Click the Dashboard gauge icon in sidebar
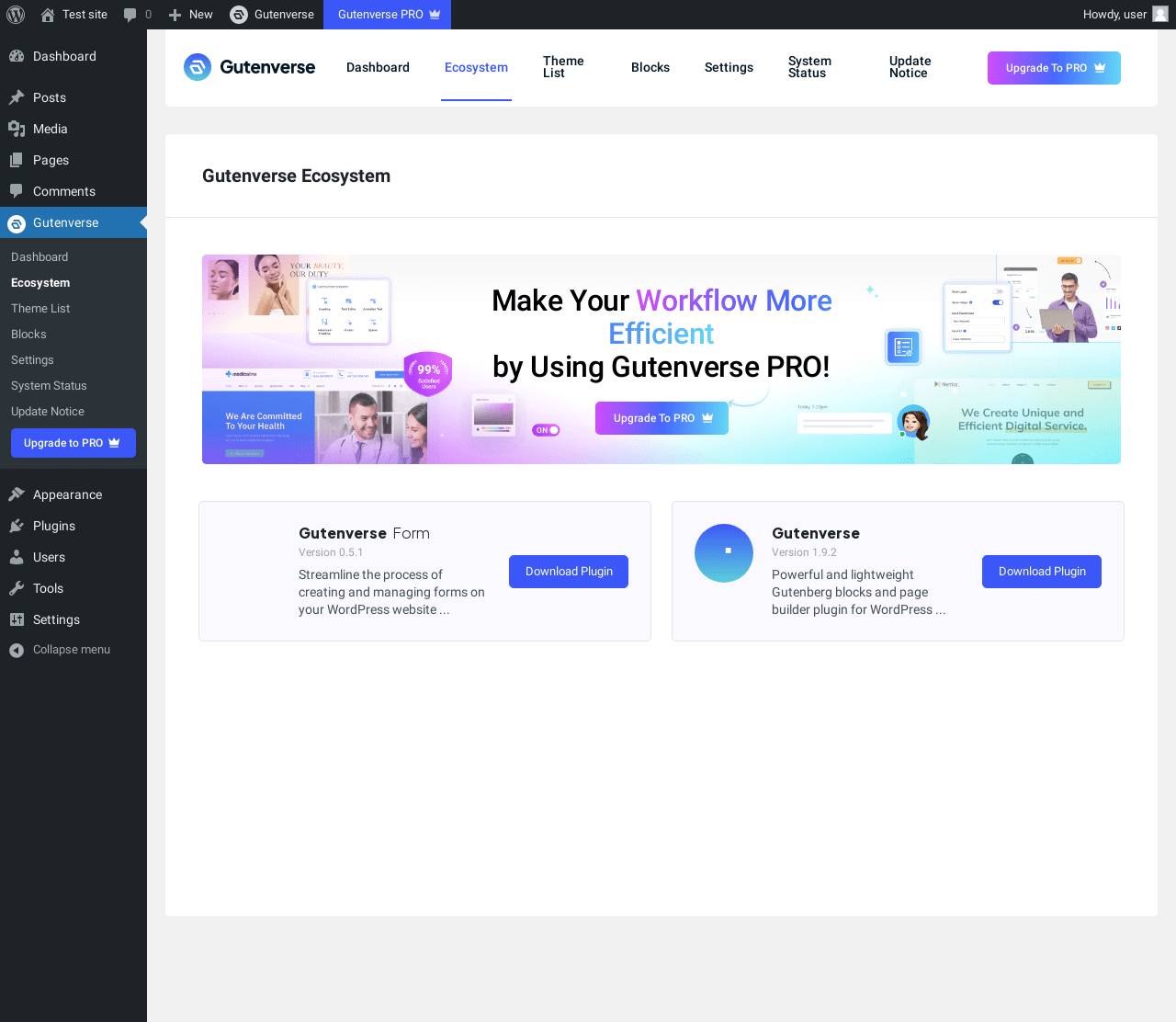Screen dimensions: 1176x1022 tap(17, 56)
